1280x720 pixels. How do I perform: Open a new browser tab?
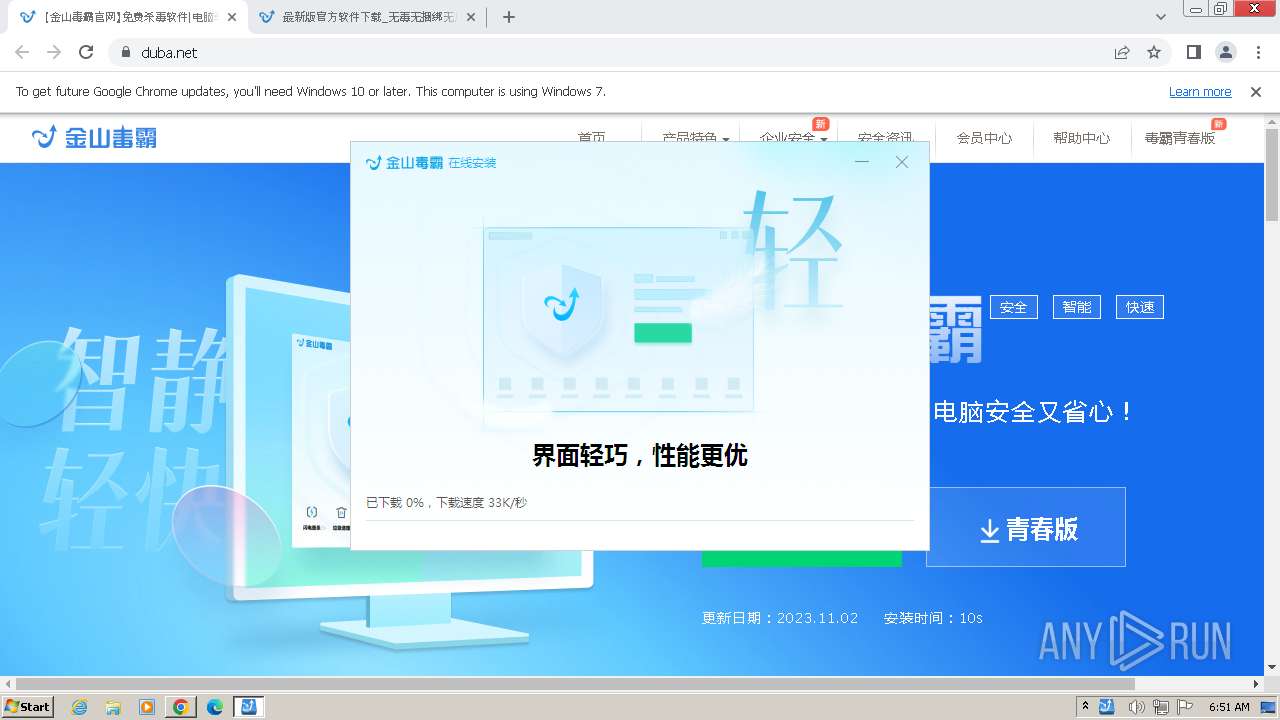coord(509,17)
